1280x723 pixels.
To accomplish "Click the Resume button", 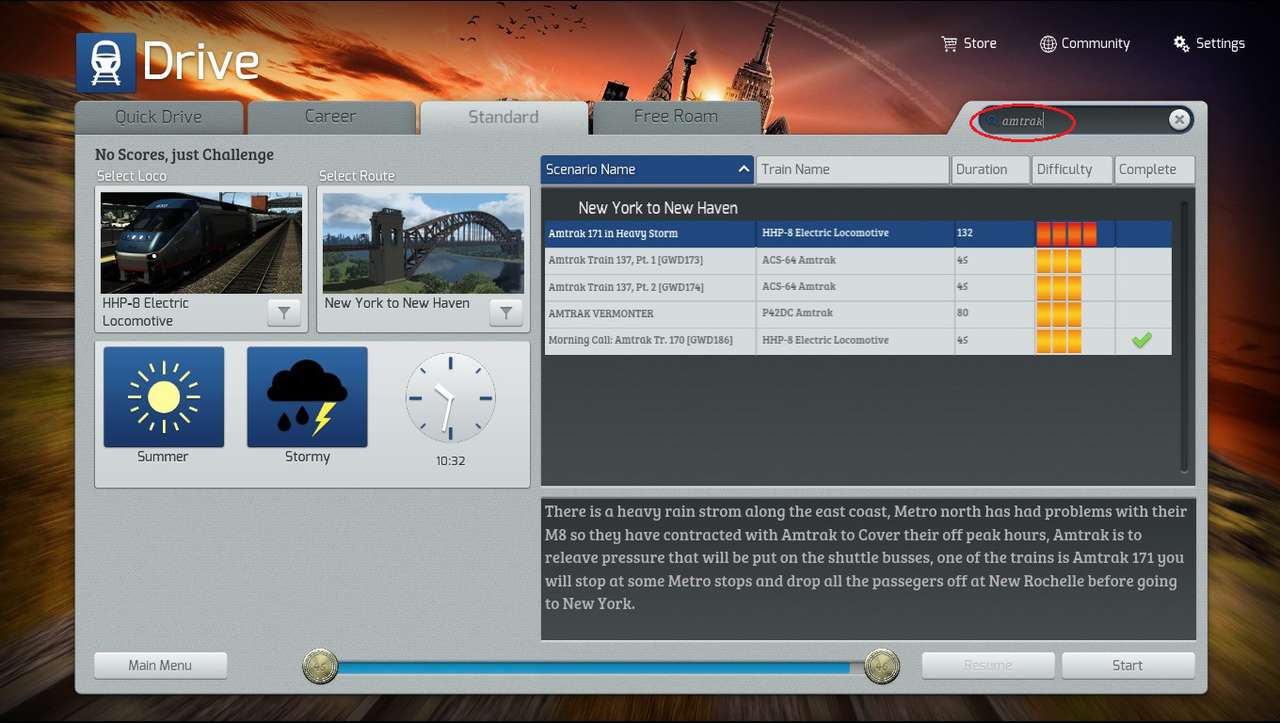I will point(988,665).
